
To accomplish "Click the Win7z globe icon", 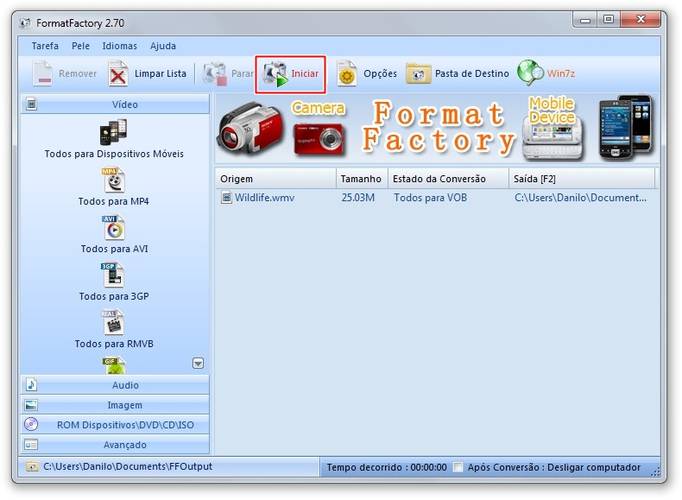I will click(530, 73).
